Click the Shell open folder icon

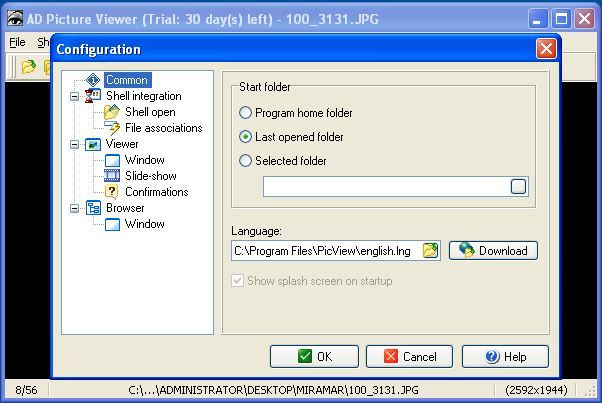click(112, 112)
